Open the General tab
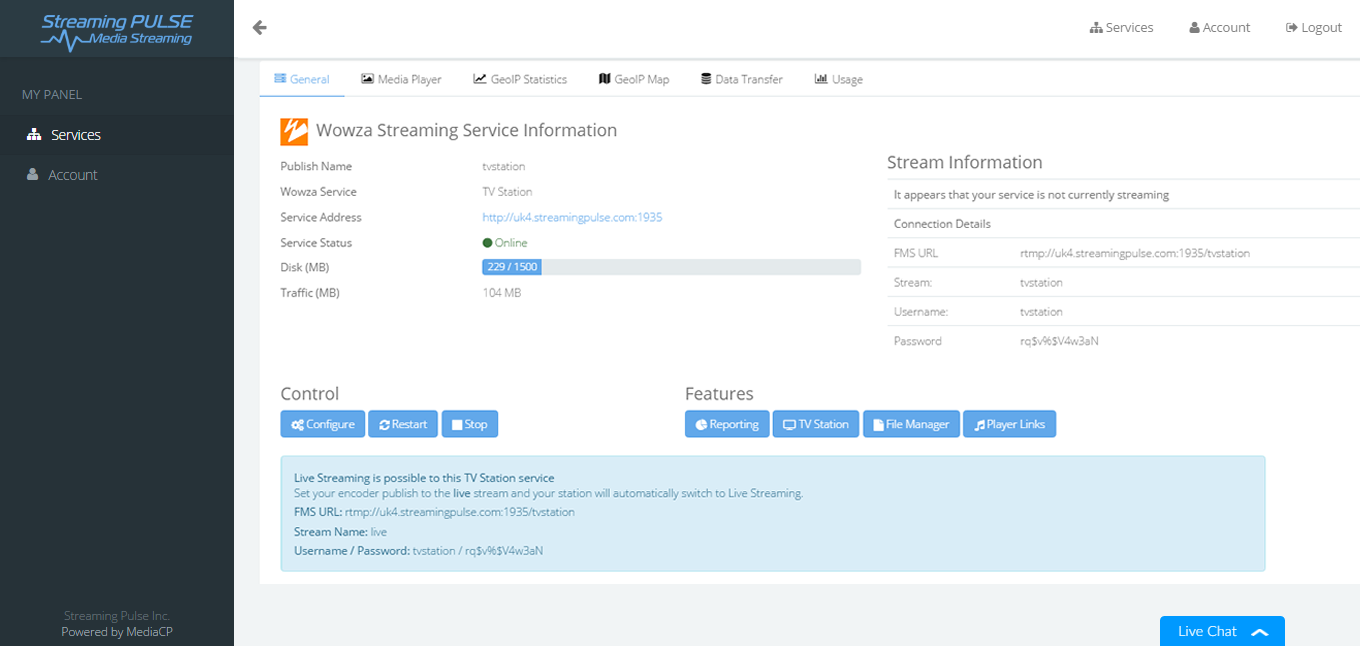This screenshot has width=1360, height=646. point(302,79)
